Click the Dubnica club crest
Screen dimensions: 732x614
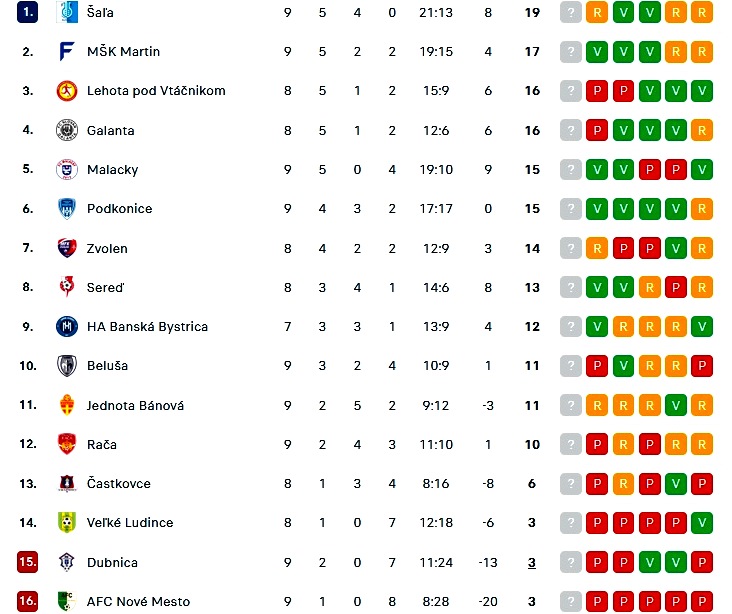tap(67, 562)
